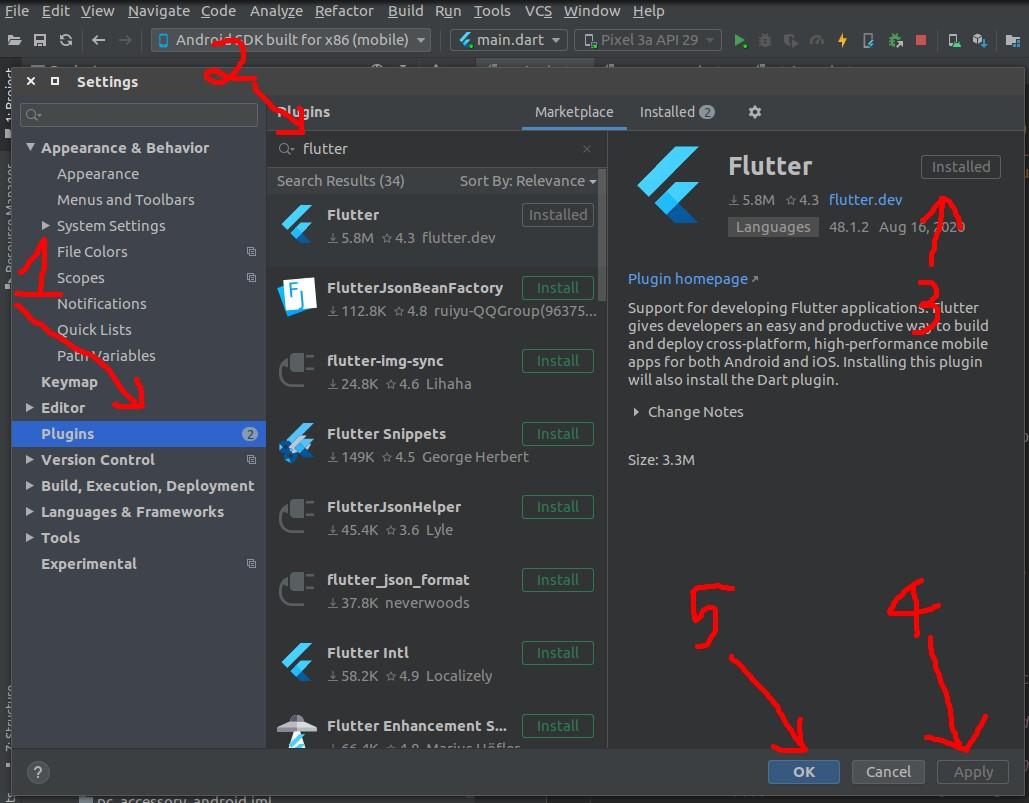Open the SDK Manager icon
This screenshot has height=803, width=1029.
980,41
